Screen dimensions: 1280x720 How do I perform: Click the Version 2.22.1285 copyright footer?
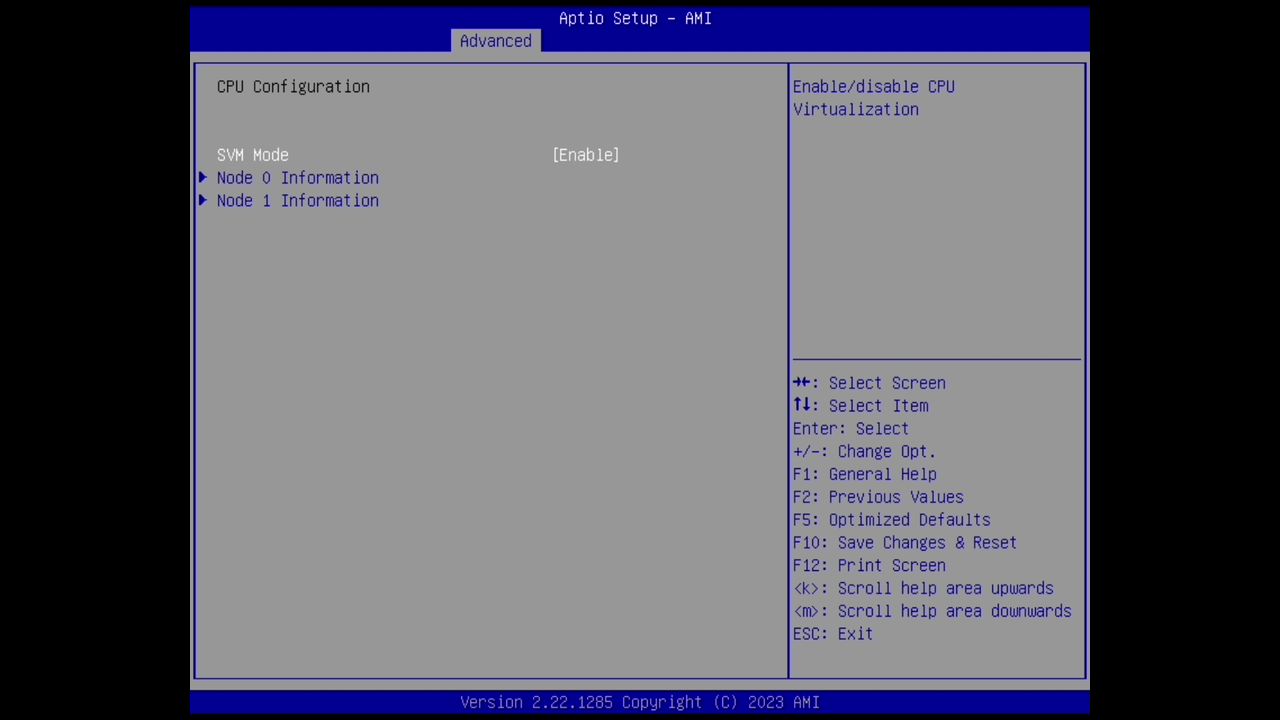pyautogui.click(x=640, y=703)
